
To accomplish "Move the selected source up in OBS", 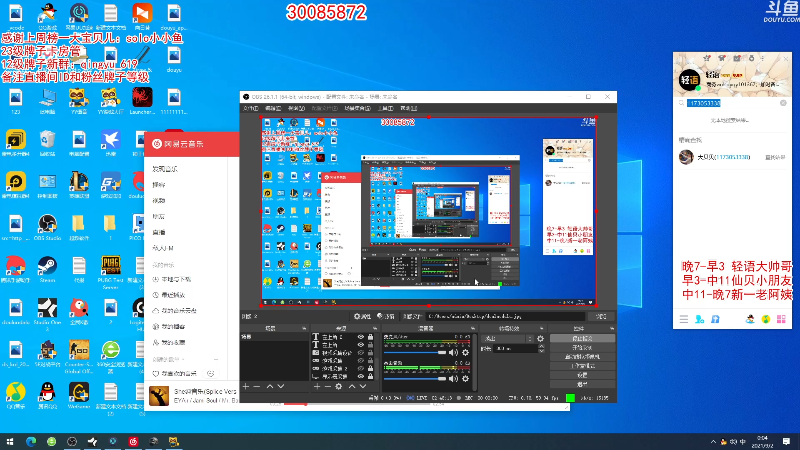I will [352, 386].
